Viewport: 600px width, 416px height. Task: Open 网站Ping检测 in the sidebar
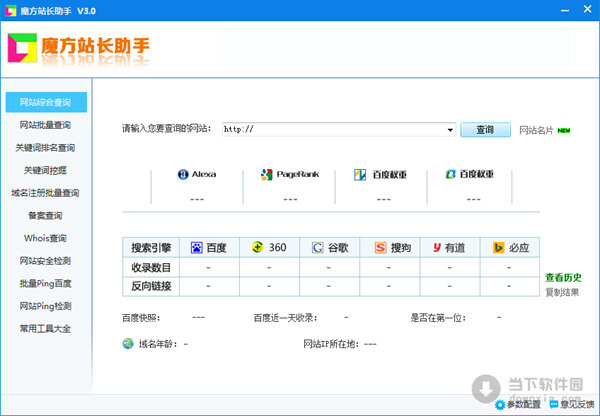[46, 306]
